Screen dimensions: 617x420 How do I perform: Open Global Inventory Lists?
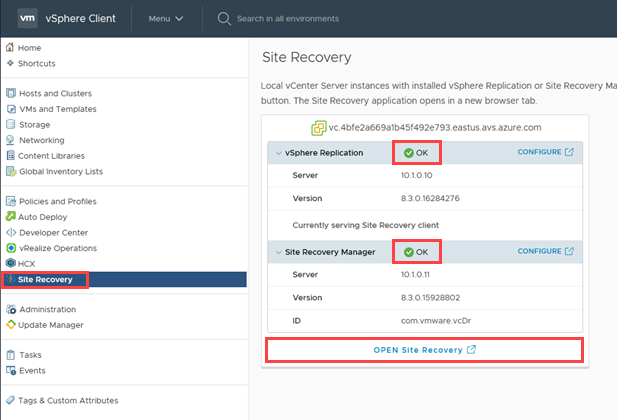pyautogui.click(x=61, y=172)
